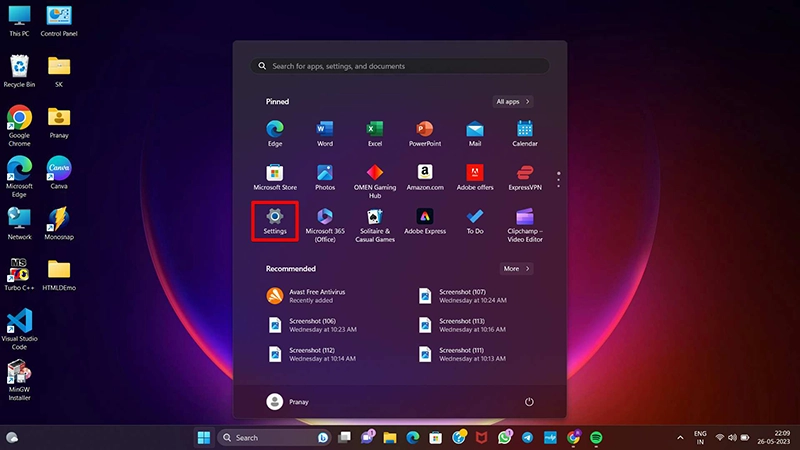Image resolution: width=800 pixels, height=450 pixels.
Task: Click the ENG IN language indicator
Action: point(700,438)
